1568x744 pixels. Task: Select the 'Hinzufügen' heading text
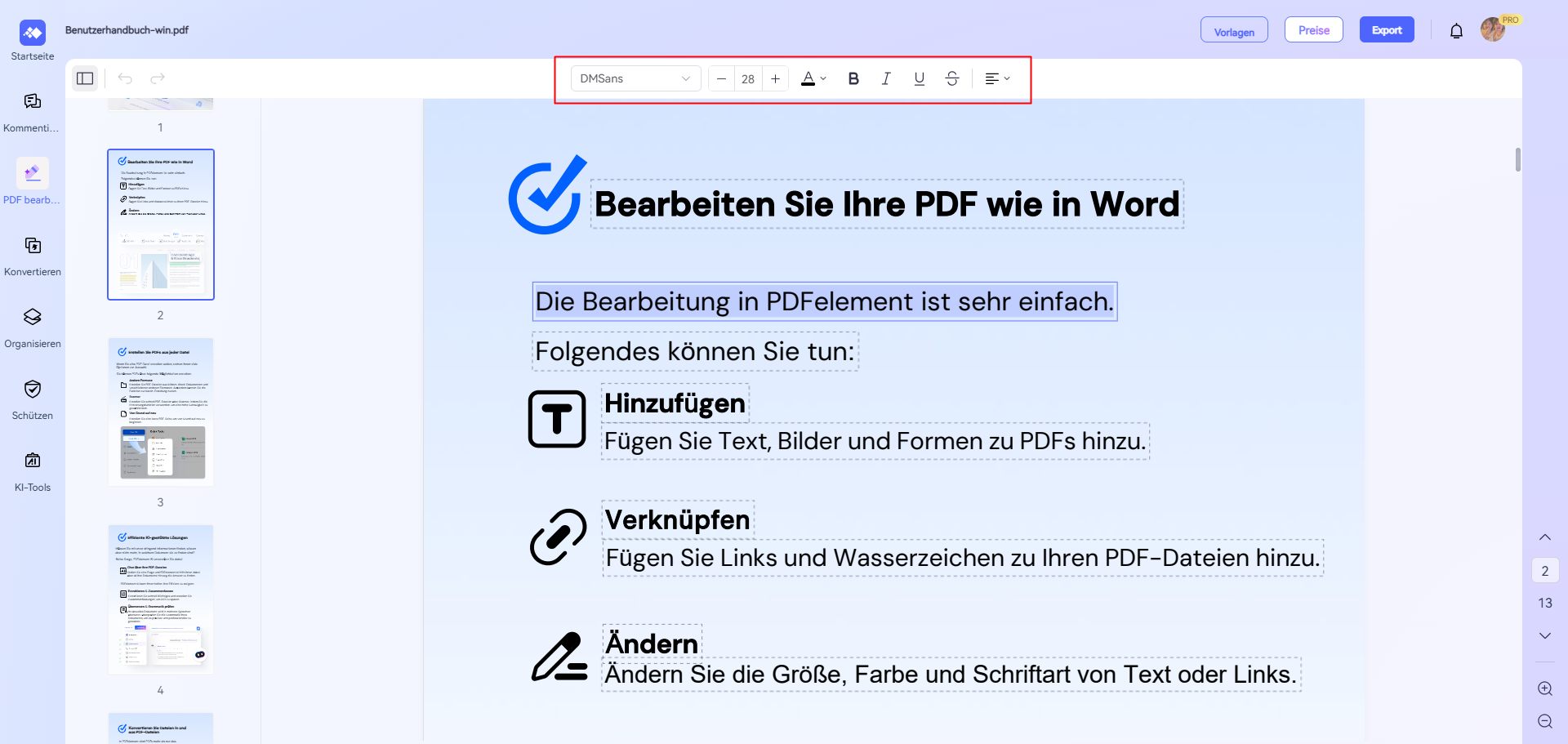click(x=675, y=403)
